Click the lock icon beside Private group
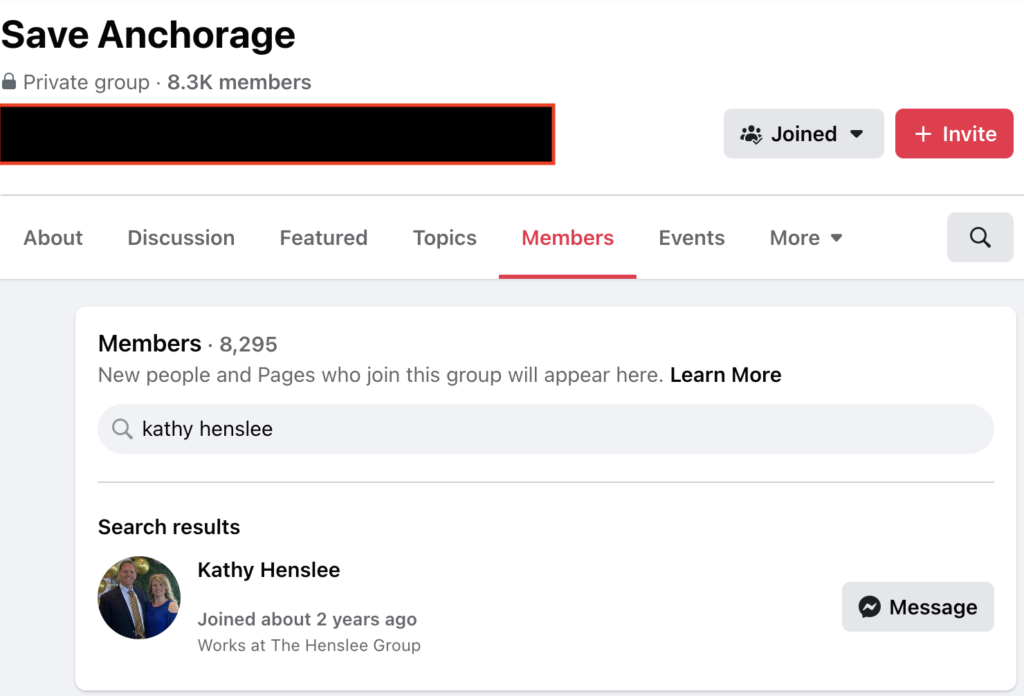 [8, 82]
